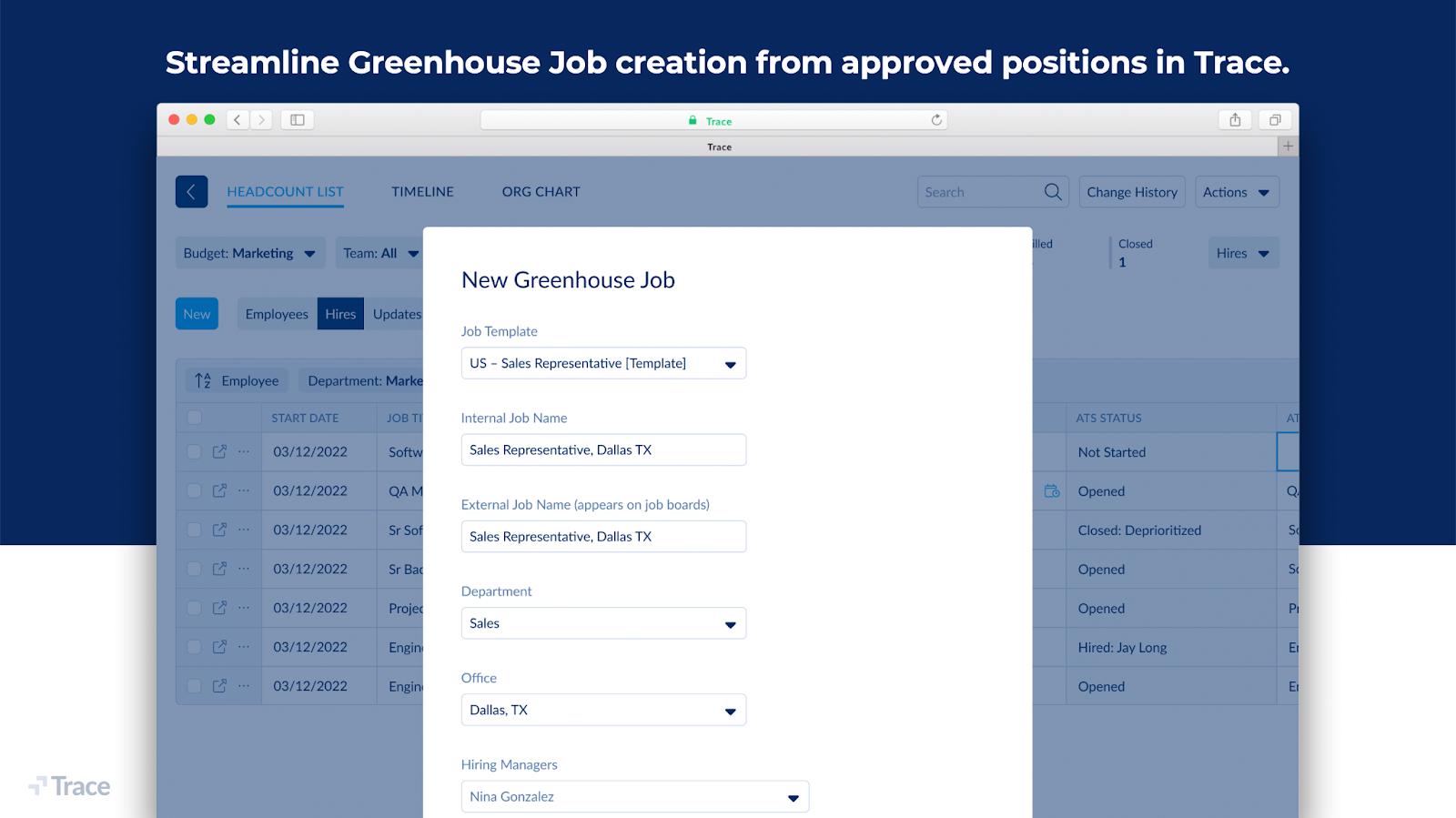
Task: Click the Hired: Jay Long status cell
Action: (x=1170, y=647)
